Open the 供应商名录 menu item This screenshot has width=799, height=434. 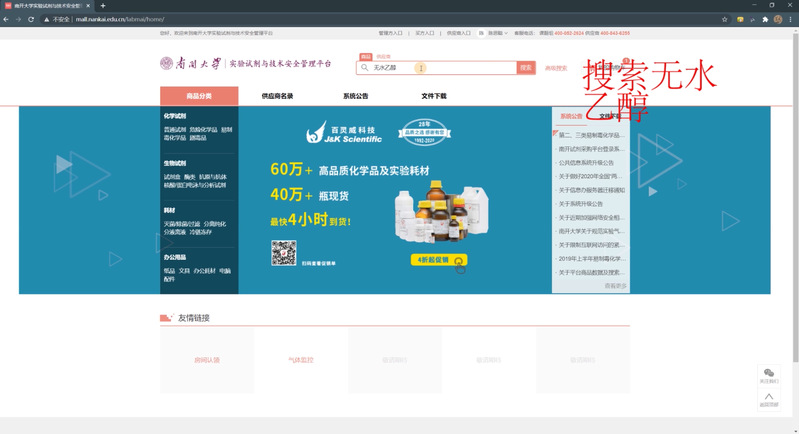[x=277, y=96]
